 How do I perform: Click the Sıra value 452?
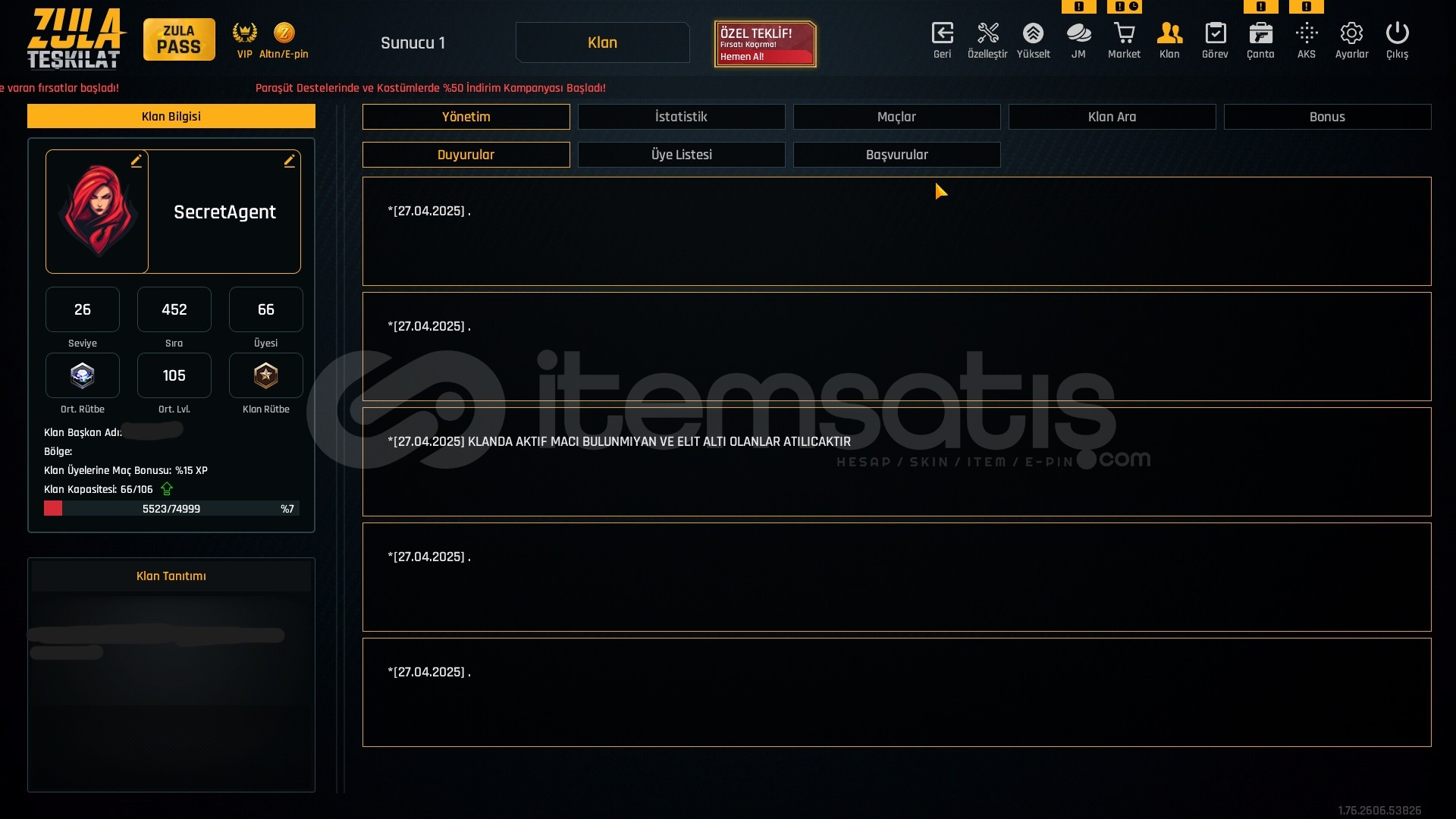174,309
